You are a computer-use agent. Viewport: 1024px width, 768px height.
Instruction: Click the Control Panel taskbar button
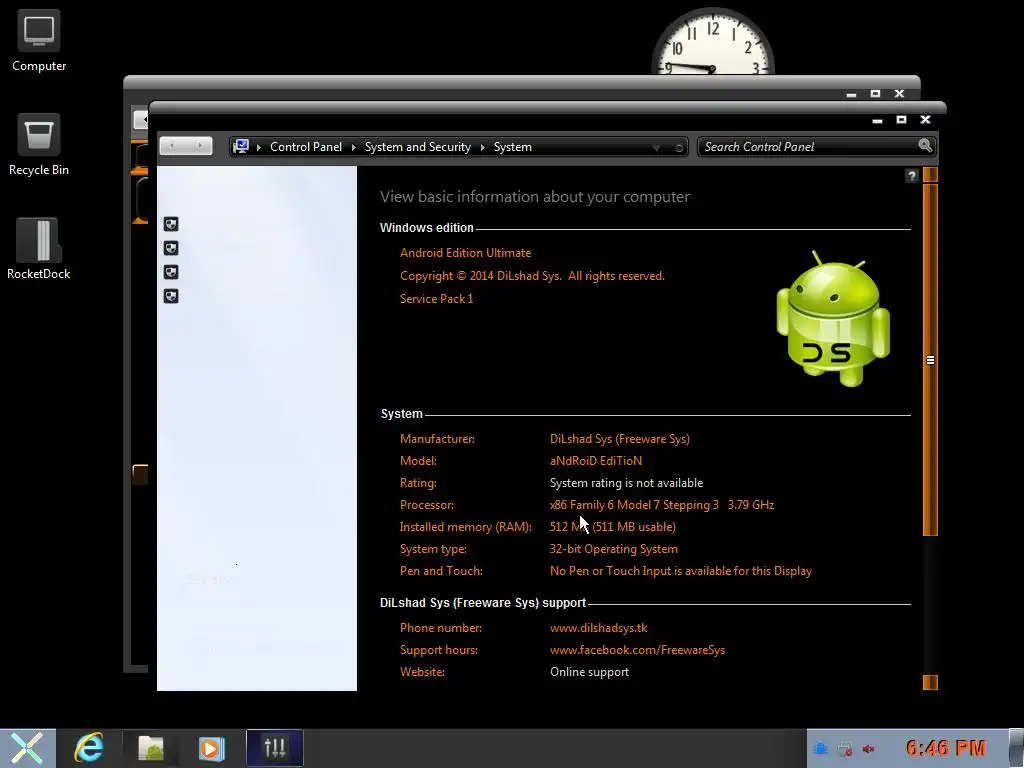tap(275, 748)
